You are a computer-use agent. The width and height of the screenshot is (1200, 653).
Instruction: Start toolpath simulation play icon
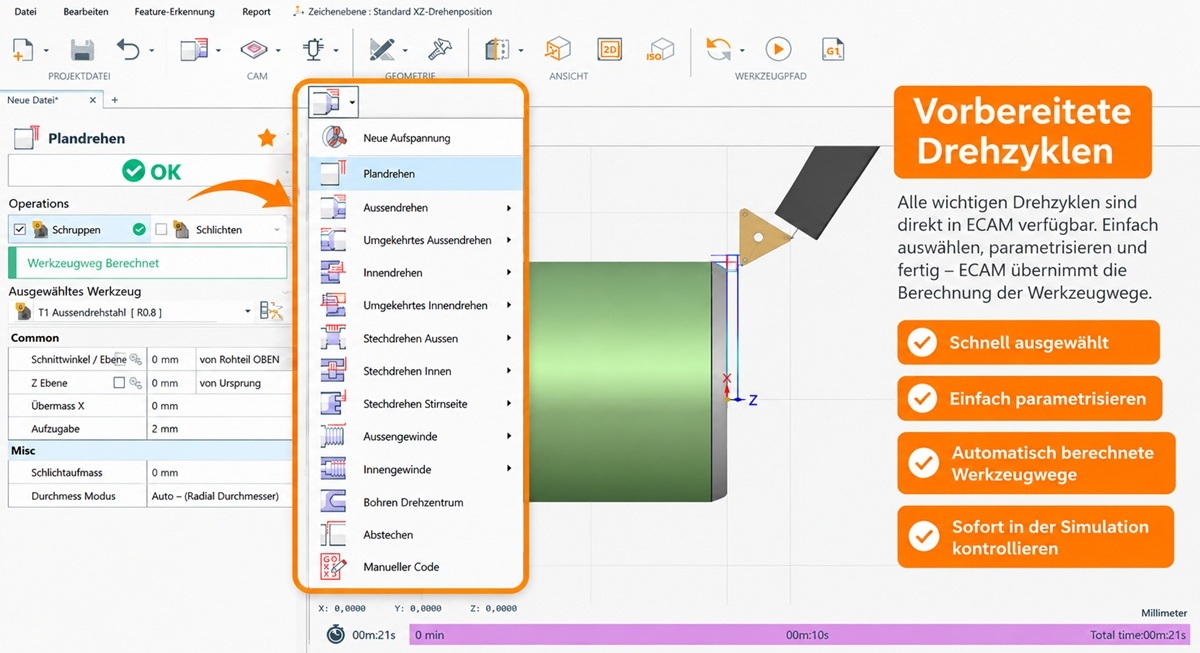[778, 49]
